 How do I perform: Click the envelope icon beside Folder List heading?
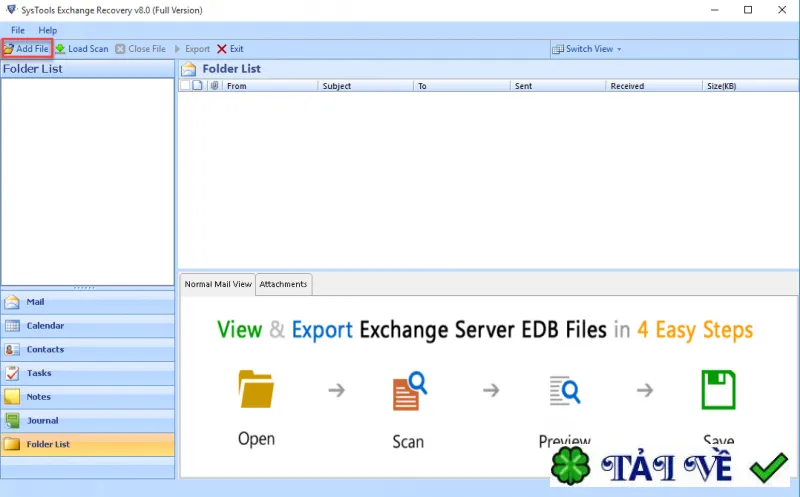(188, 69)
